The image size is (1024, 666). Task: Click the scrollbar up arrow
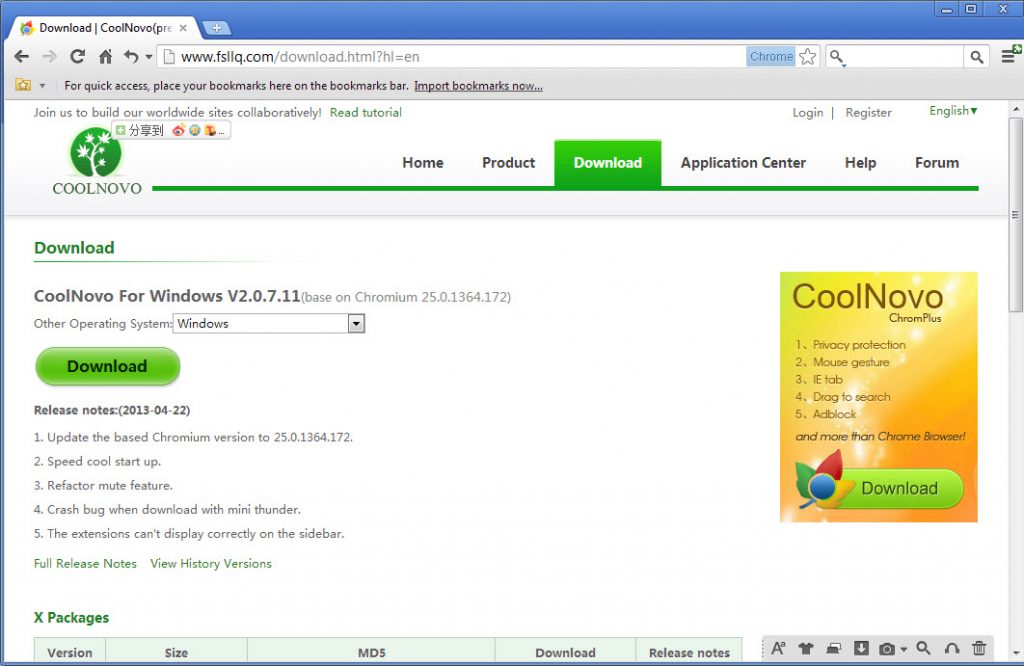pos(1015,108)
